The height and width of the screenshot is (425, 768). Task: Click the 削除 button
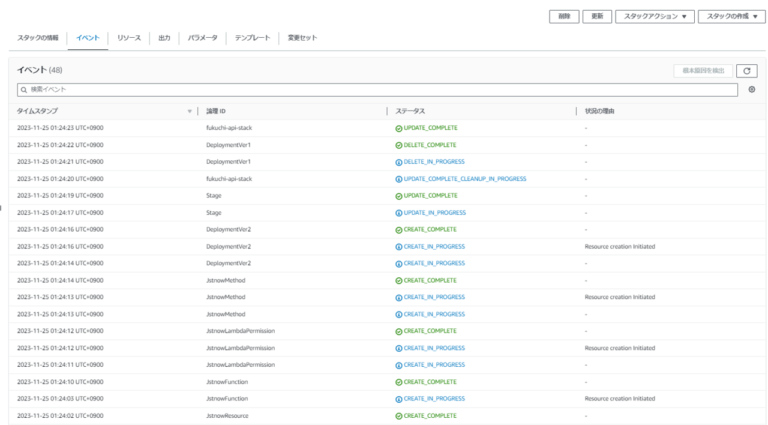(x=564, y=16)
